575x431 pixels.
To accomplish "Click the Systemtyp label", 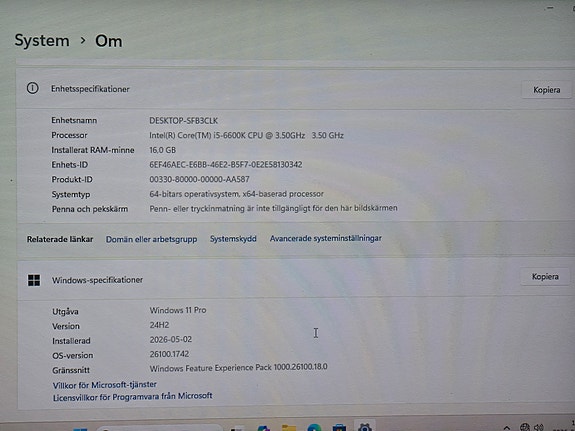I will coord(71,194).
